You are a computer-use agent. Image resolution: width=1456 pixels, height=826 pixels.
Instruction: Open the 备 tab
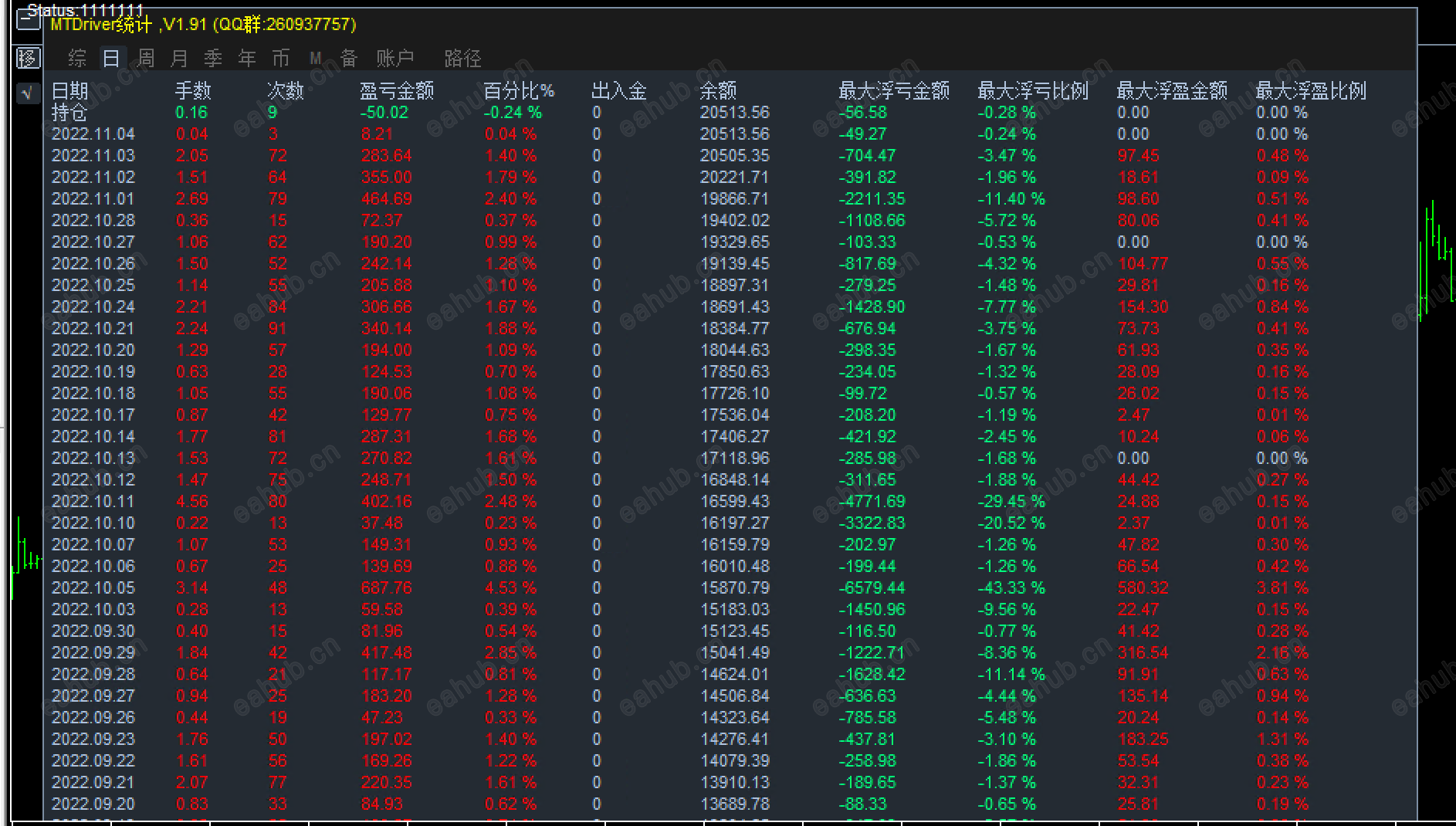349,58
